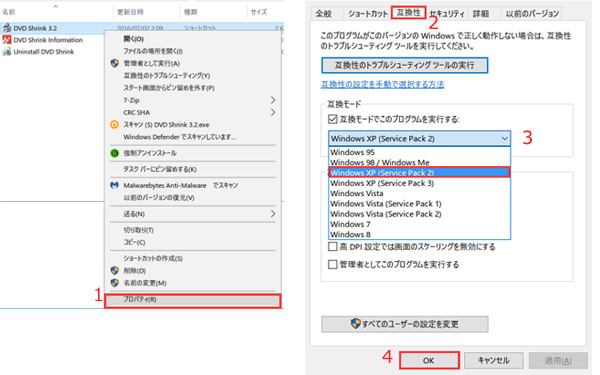Choose plain Windows Vista option
Image resolution: width=600 pixels, height=375 pixels.
(x=419, y=193)
